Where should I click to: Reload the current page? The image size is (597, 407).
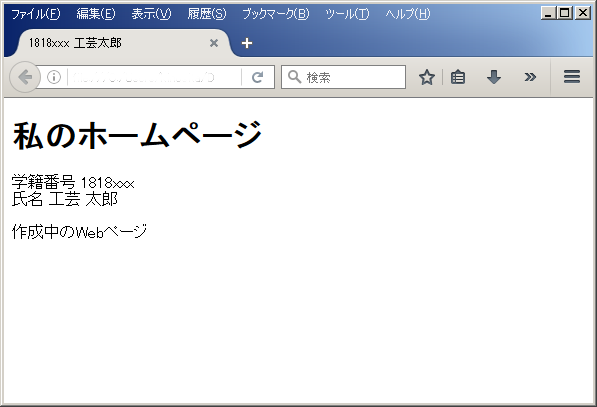point(258,77)
